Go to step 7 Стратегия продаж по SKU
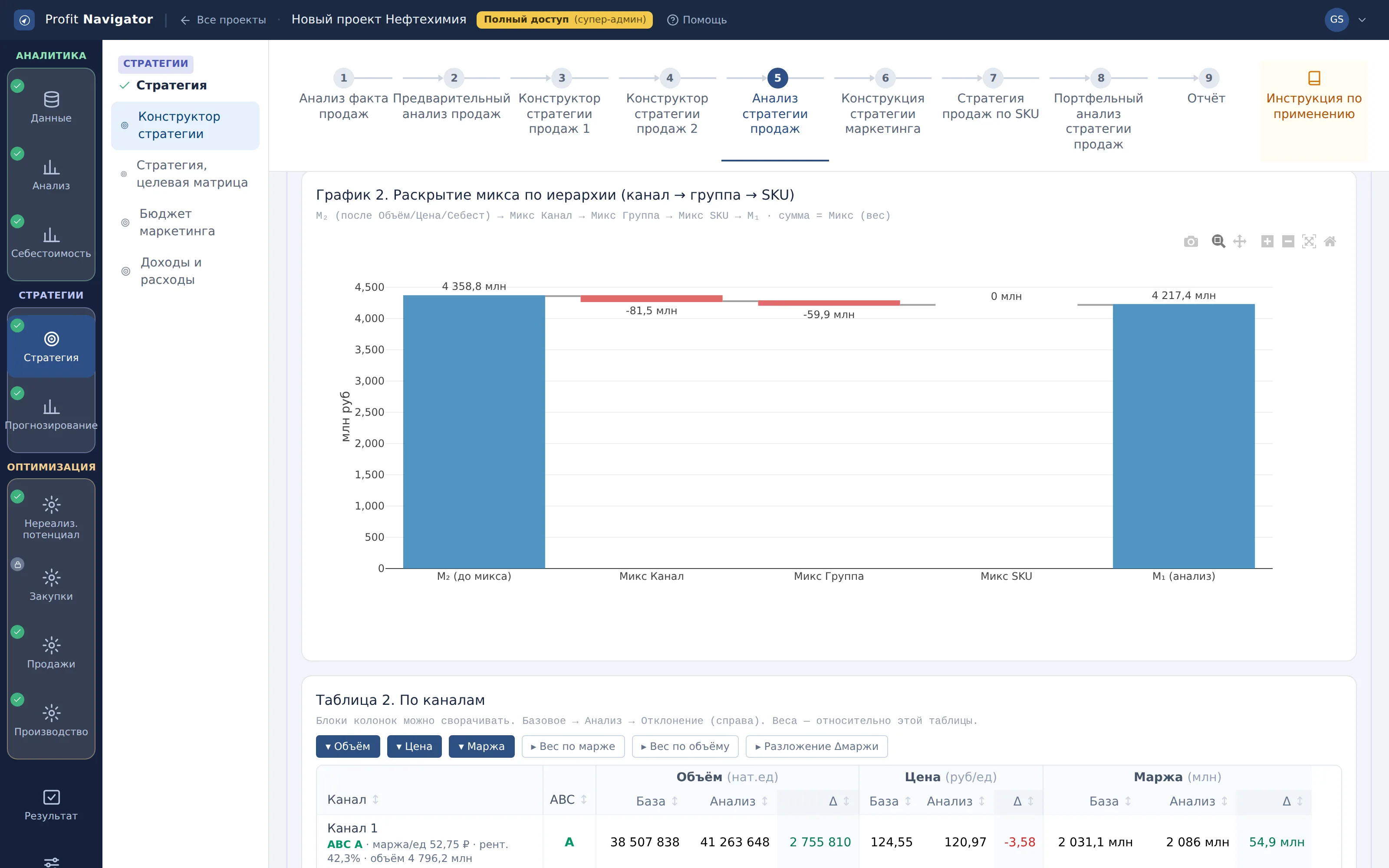The width and height of the screenshot is (1389, 868). point(990,95)
